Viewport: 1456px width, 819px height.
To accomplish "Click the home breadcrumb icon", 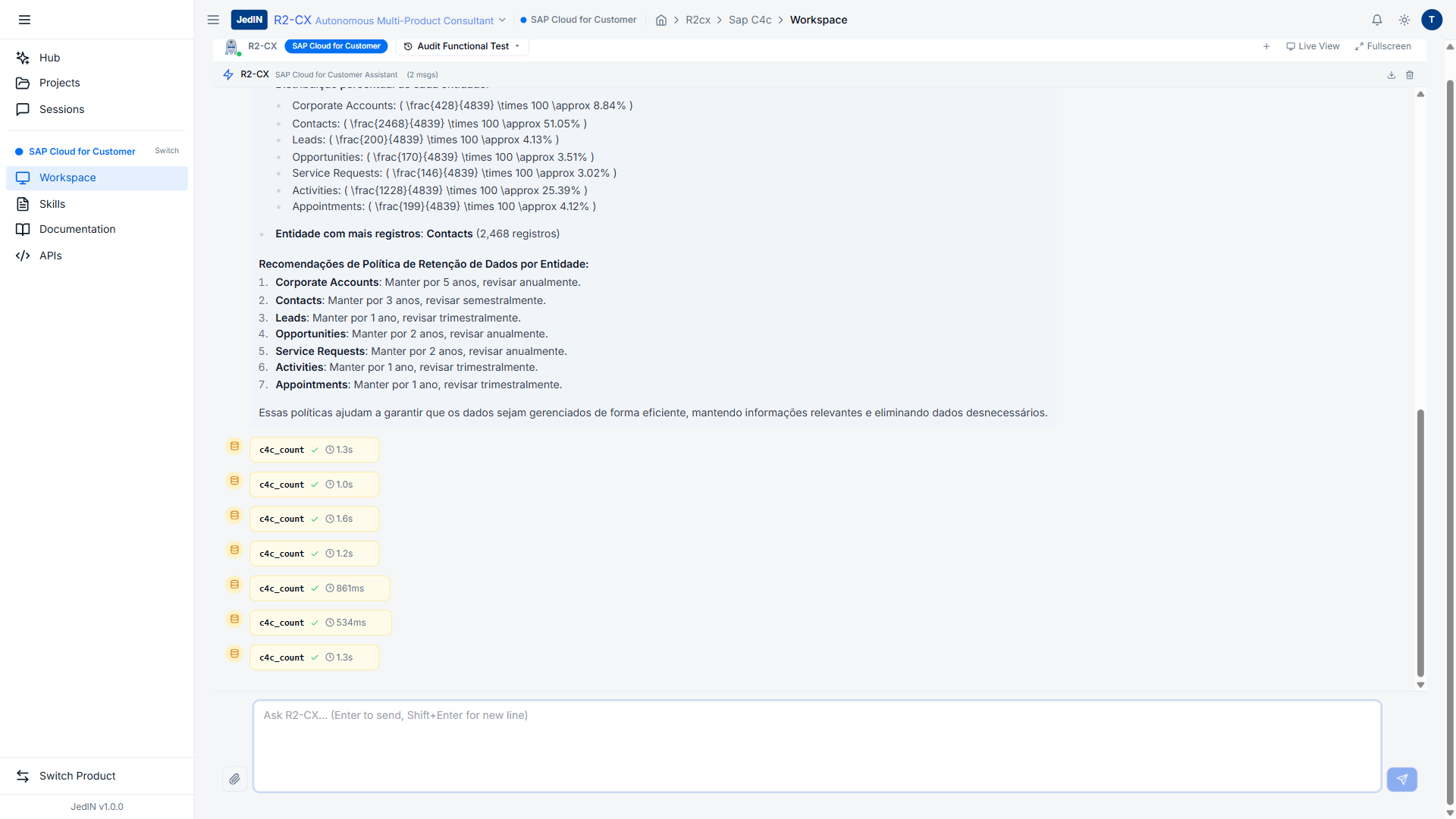I will (x=661, y=20).
